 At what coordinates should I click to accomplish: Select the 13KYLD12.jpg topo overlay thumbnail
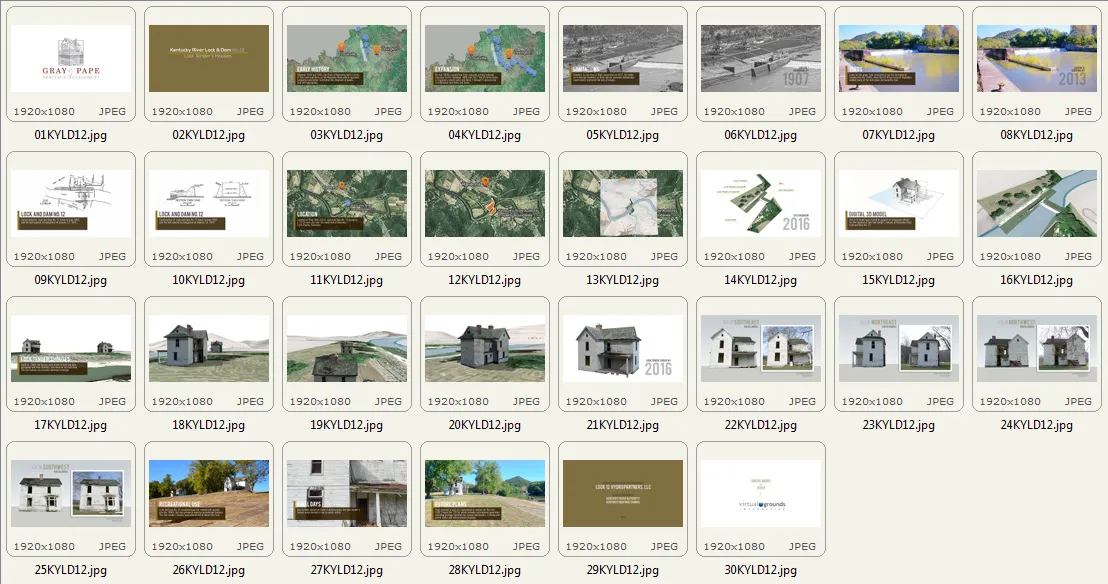[623, 204]
